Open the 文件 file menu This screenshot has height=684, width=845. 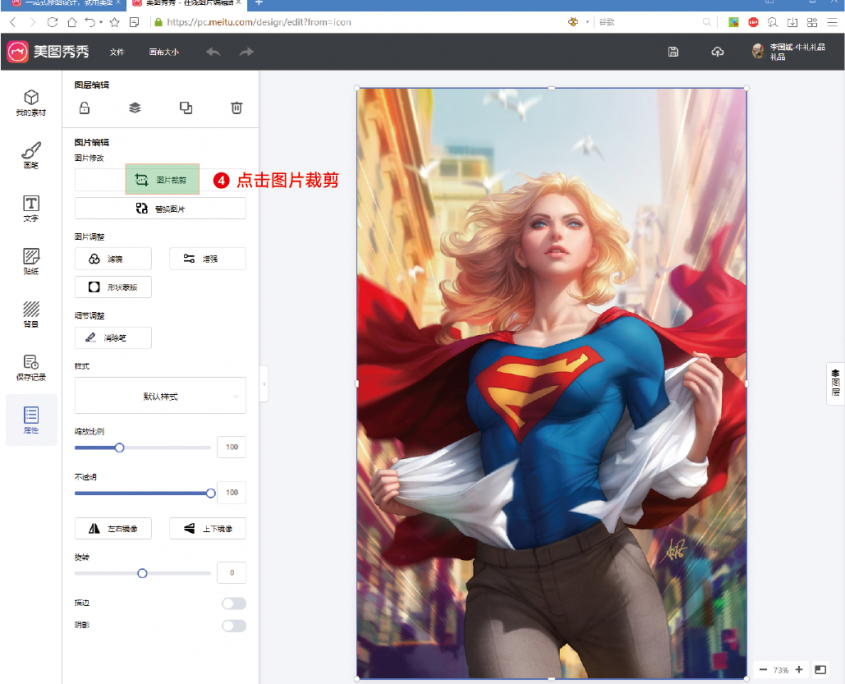click(117, 52)
